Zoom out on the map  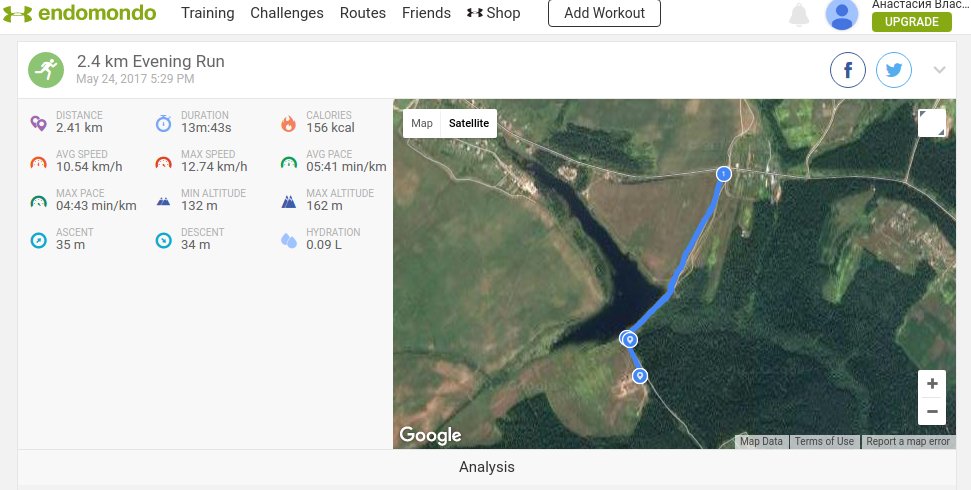click(932, 410)
